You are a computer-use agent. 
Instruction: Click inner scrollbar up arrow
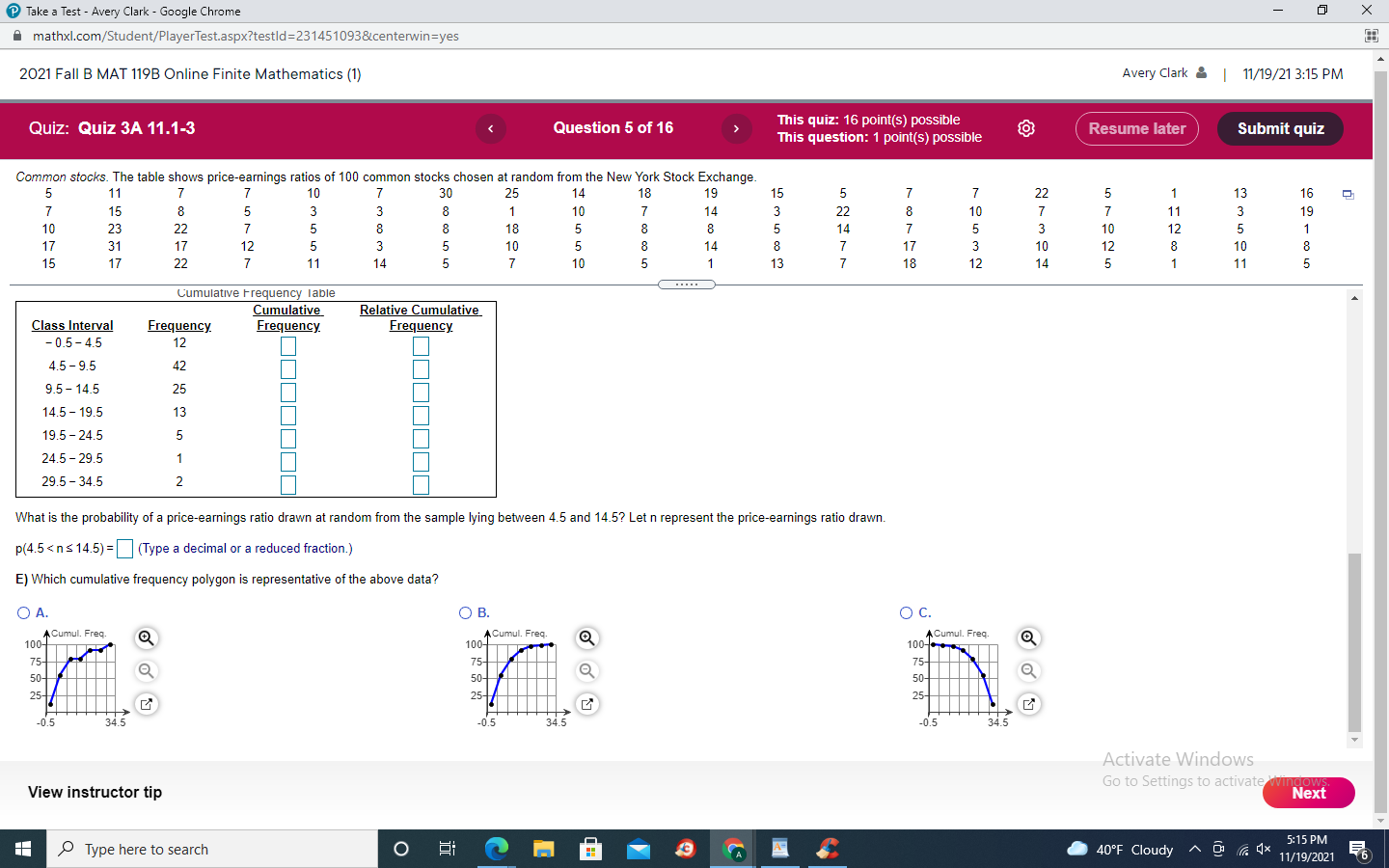[1354, 298]
